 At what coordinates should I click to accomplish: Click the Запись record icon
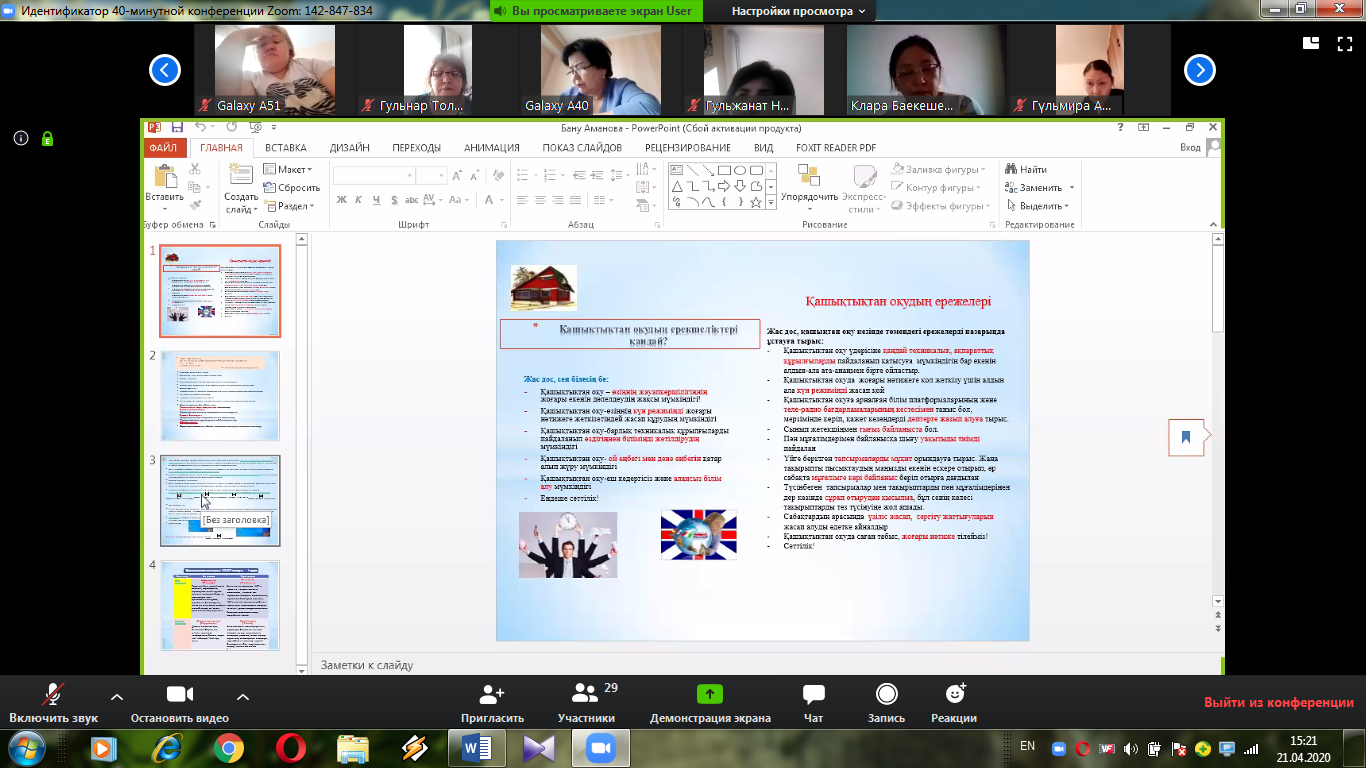[886, 696]
